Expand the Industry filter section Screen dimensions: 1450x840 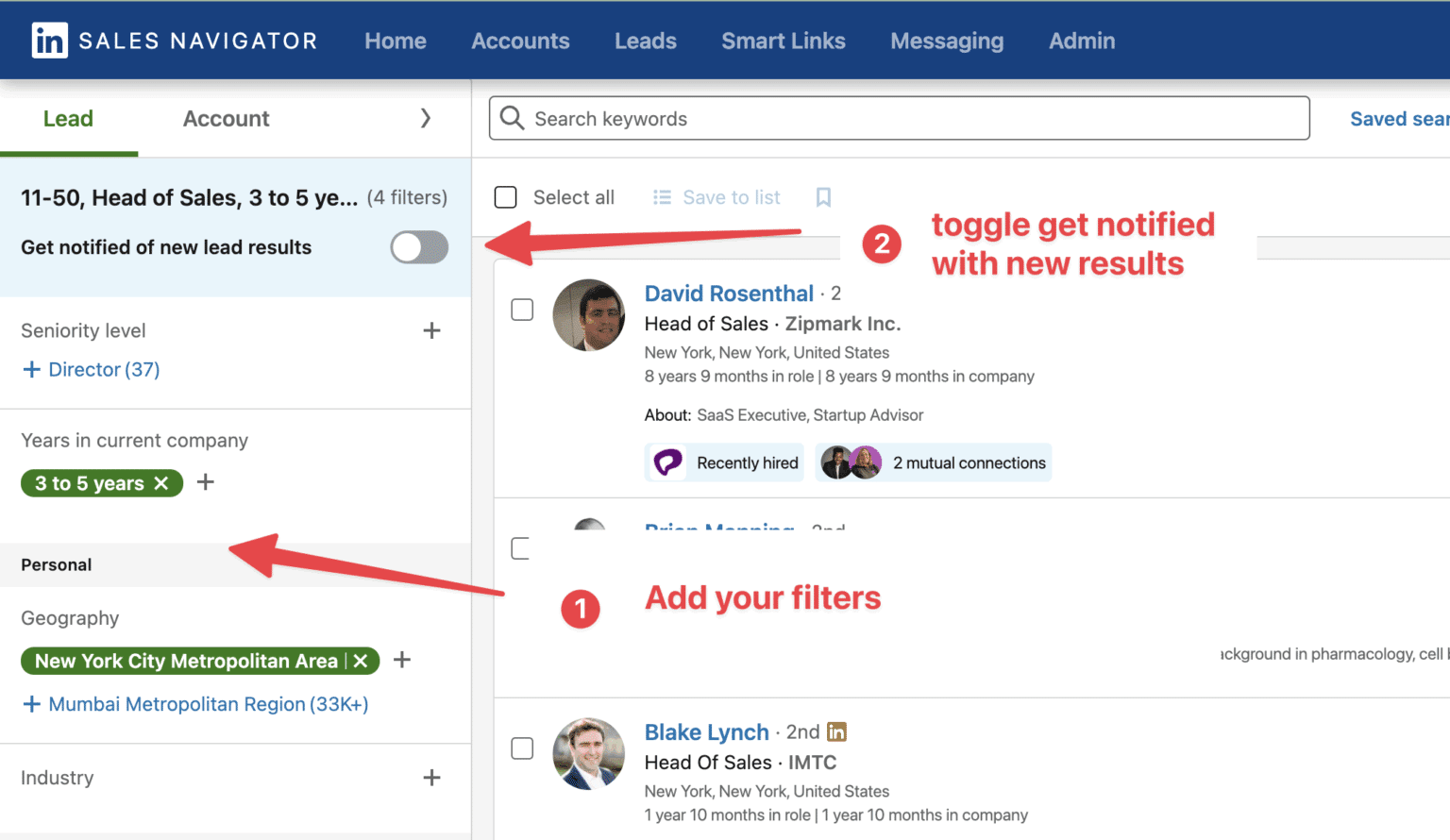pos(432,777)
